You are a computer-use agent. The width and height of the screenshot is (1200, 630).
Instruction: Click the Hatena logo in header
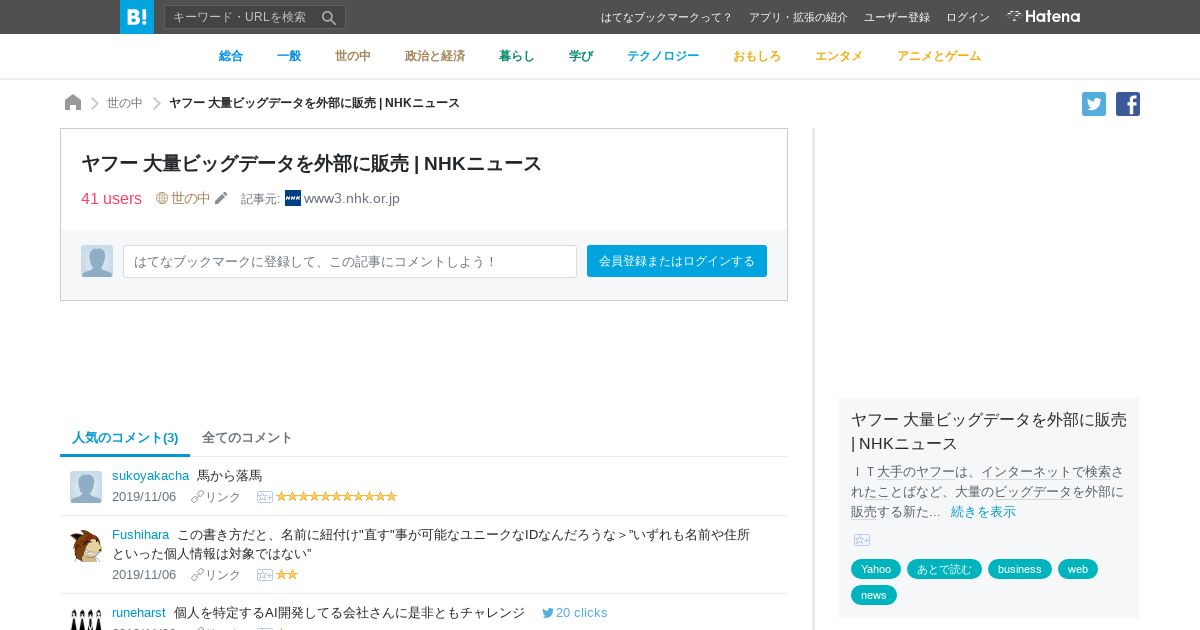1043,16
